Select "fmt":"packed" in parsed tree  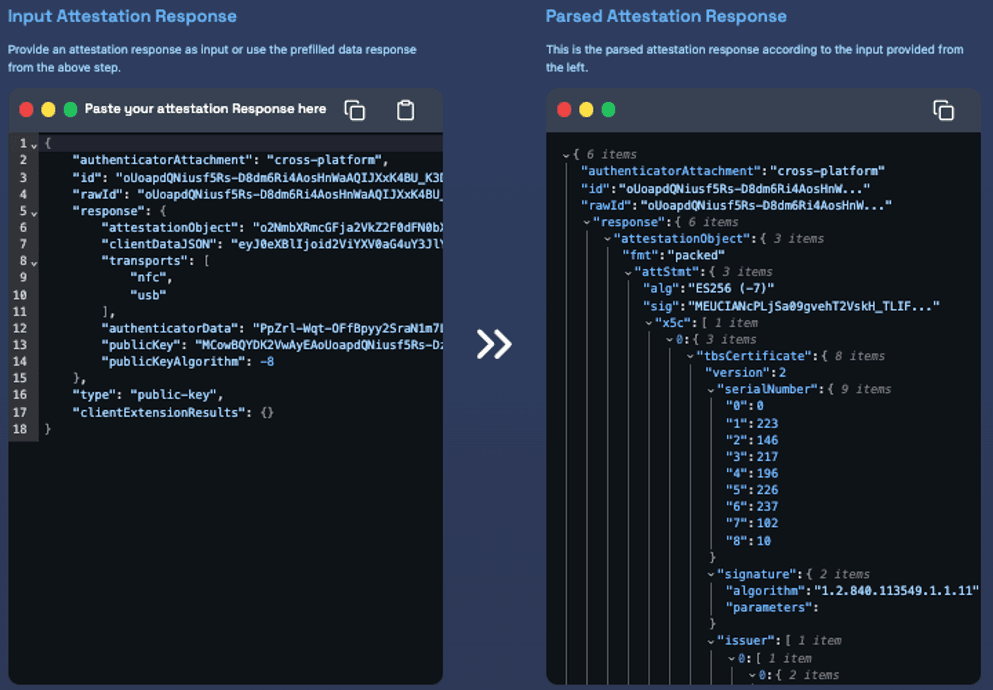(674, 255)
